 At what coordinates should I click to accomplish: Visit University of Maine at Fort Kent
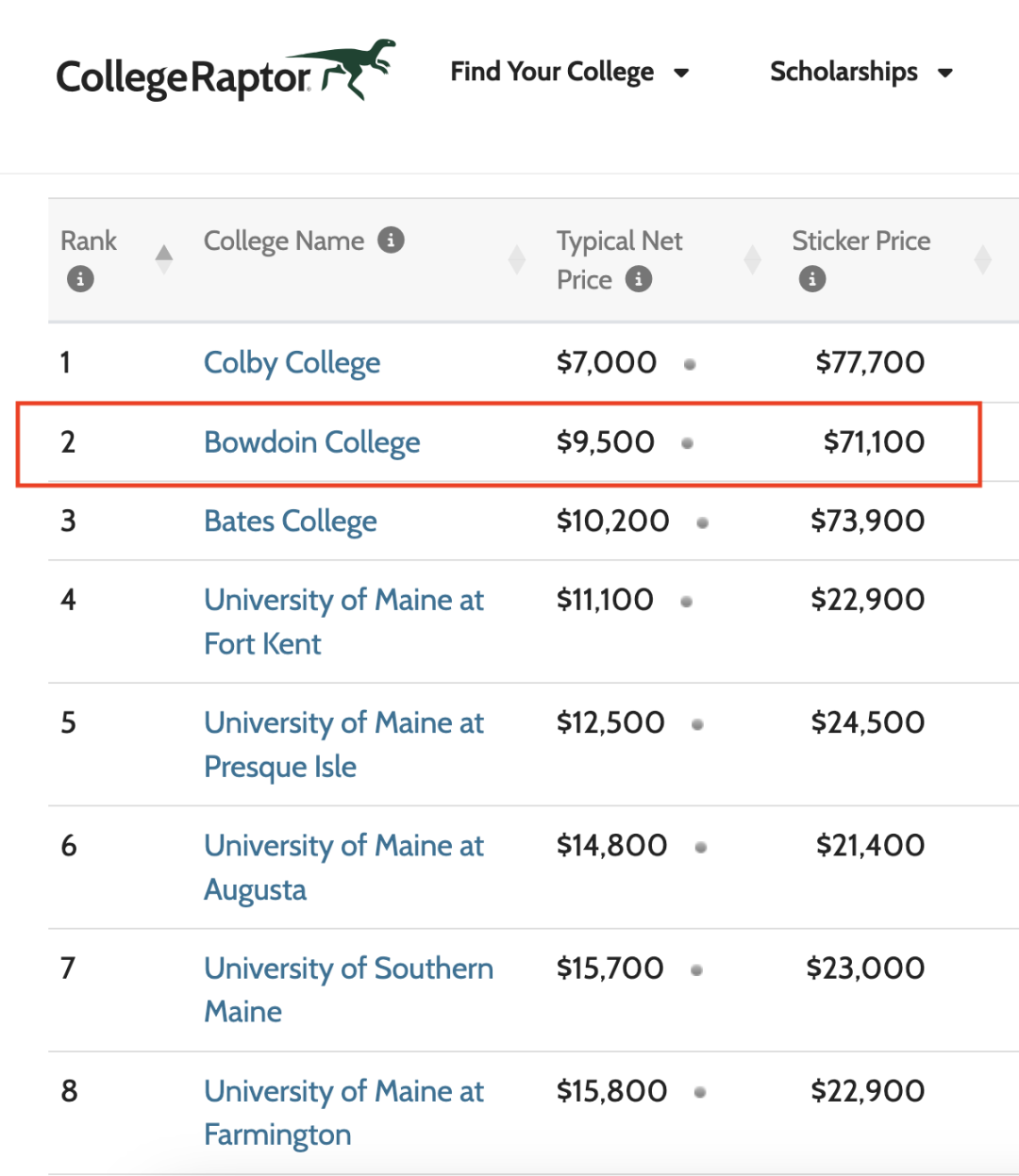tap(344, 621)
